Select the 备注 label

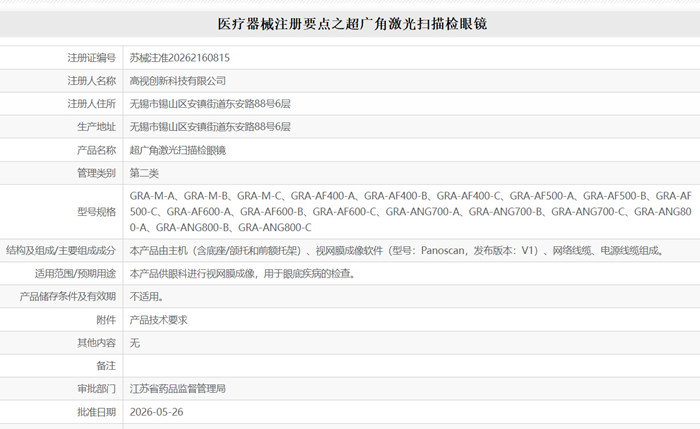click(106, 366)
